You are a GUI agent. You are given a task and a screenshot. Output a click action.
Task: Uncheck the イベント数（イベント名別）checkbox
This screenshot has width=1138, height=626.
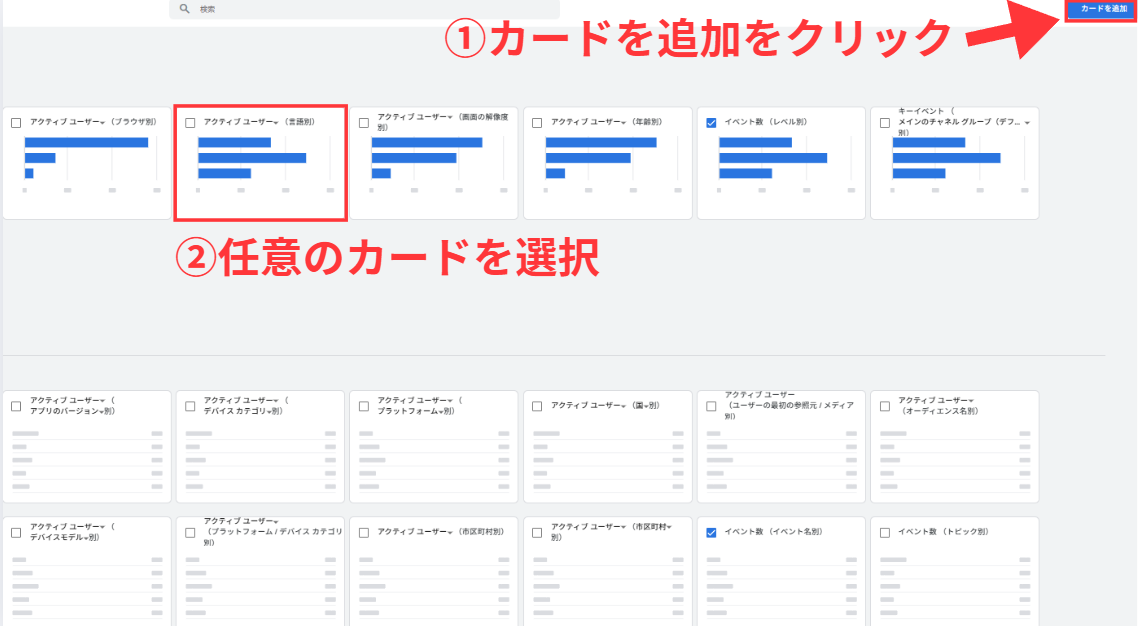tap(711, 533)
